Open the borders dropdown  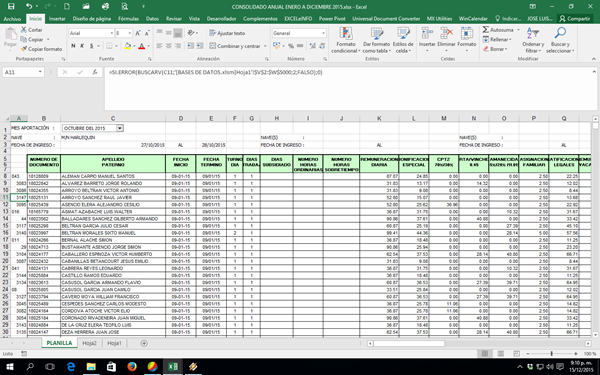pyautogui.click(x=116, y=46)
